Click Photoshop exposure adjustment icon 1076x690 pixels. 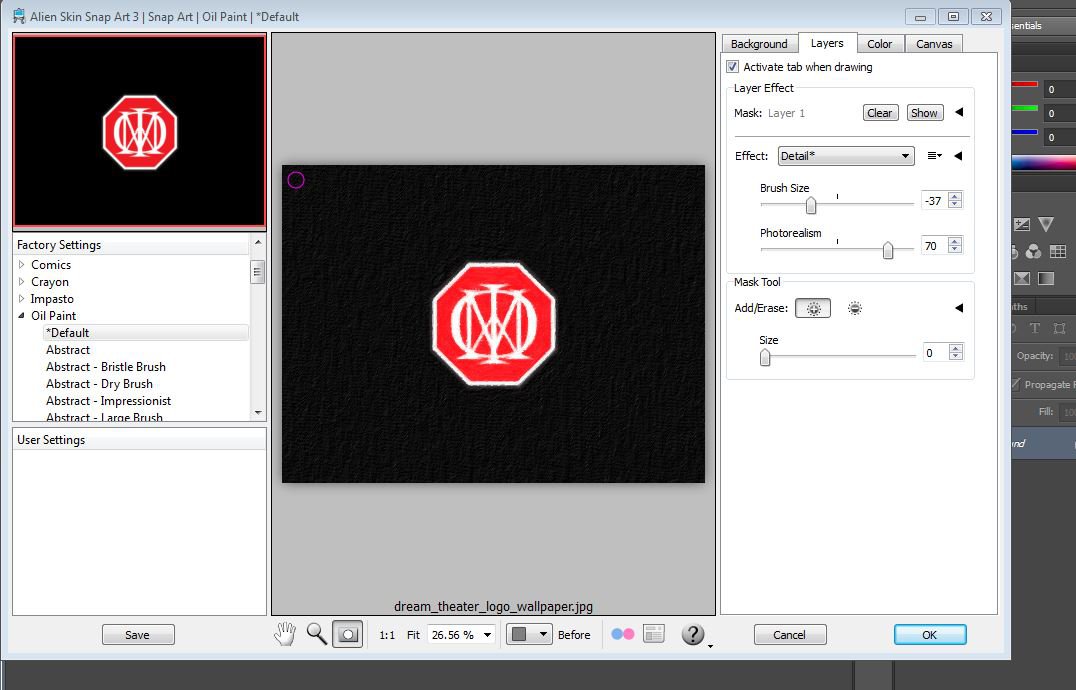pyautogui.click(x=1022, y=224)
